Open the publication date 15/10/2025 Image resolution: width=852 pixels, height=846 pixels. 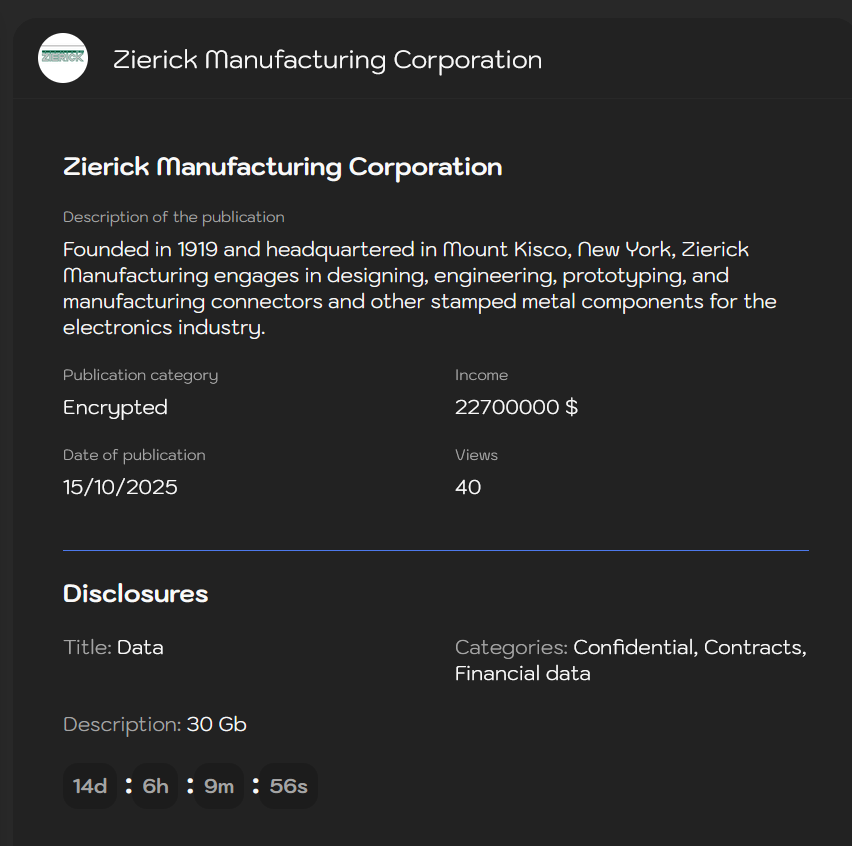120,487
